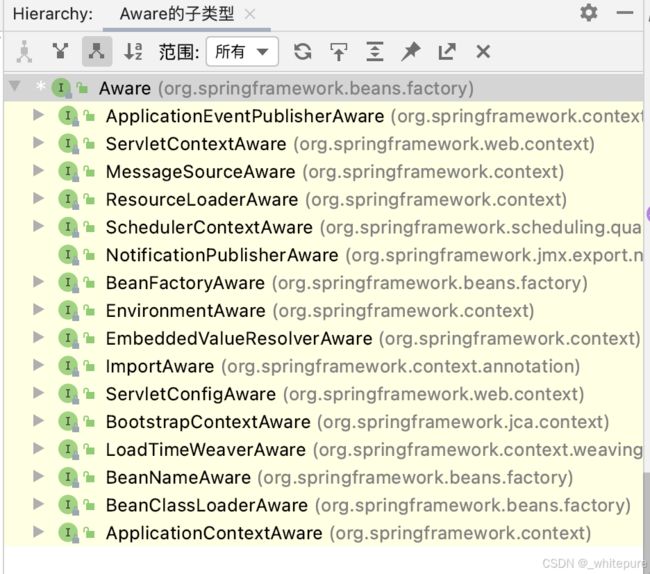Click interface icon beside NotificationPublisherAware
The image size is (650, 574).
[x=68, y=255]
